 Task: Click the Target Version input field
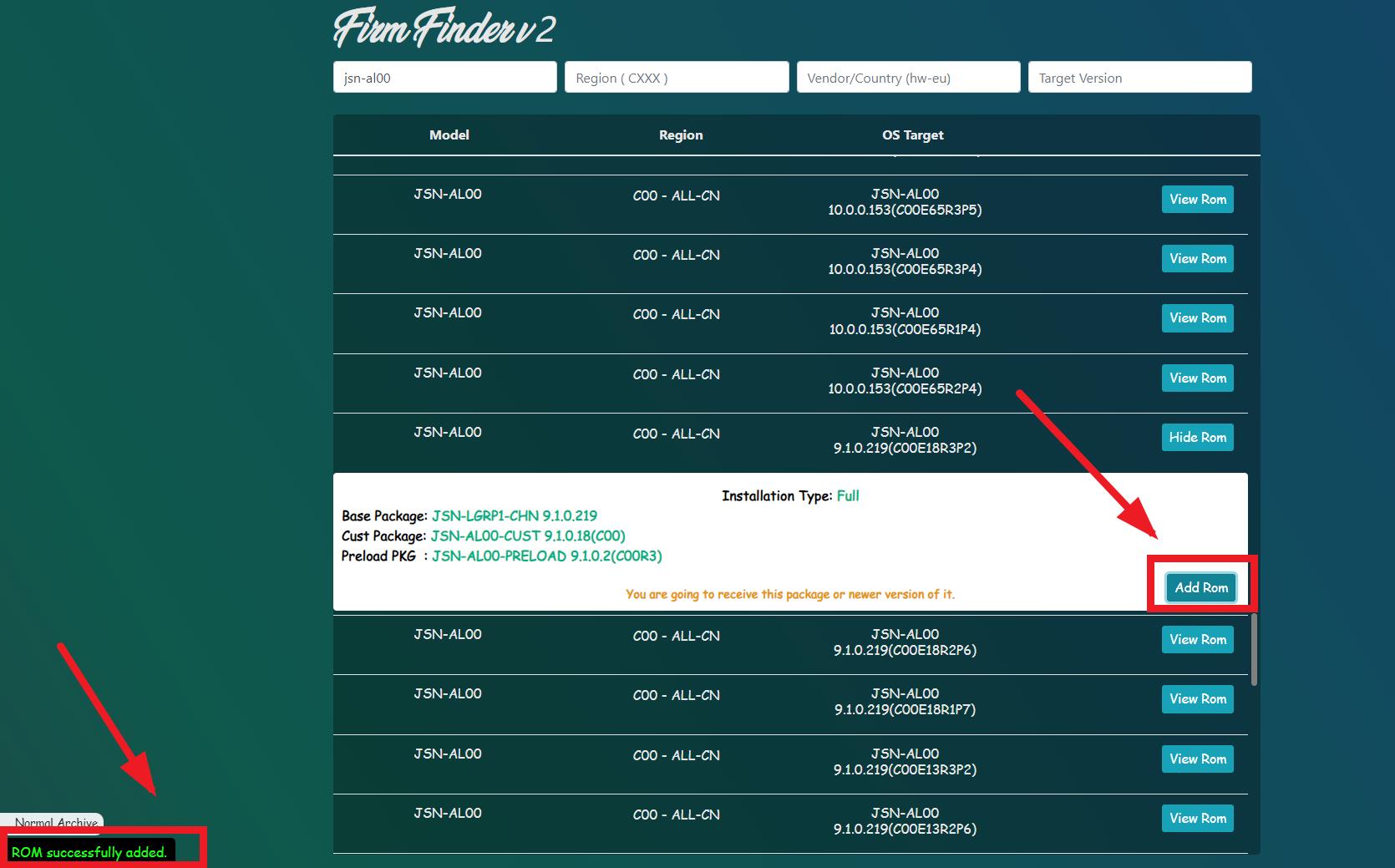1139,77
